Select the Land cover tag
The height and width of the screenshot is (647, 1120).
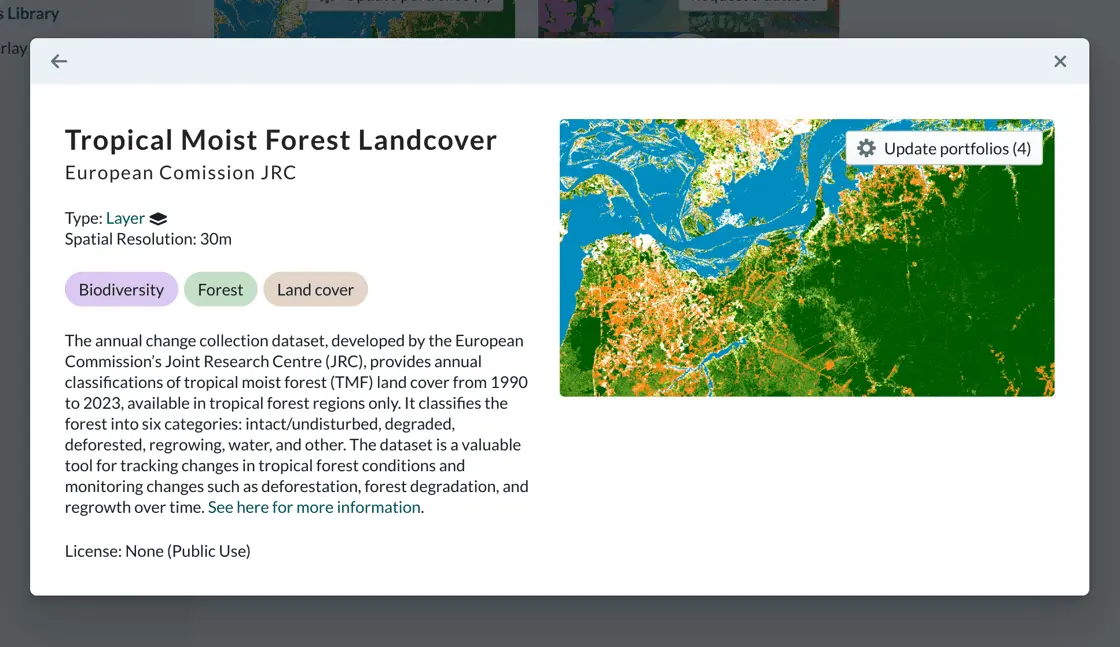click(x=315, y=289)
